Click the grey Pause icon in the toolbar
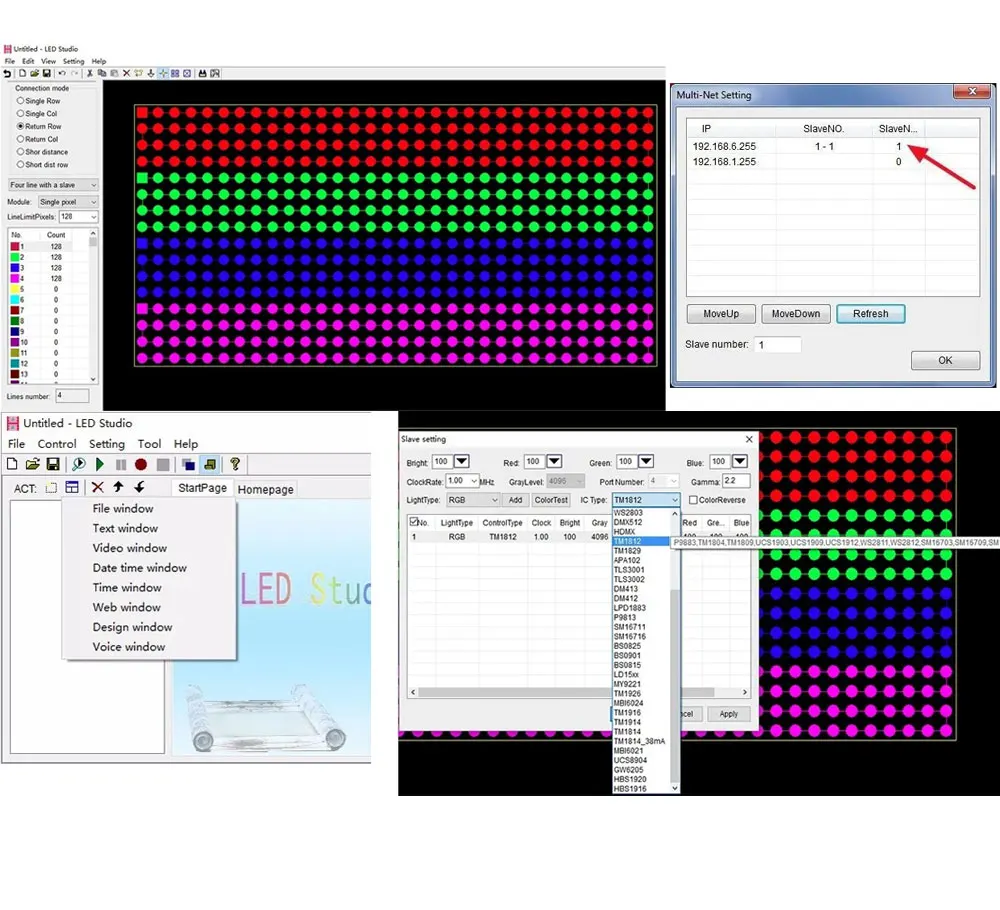Viewport: 1000px width, 910px height. point(121,464)
